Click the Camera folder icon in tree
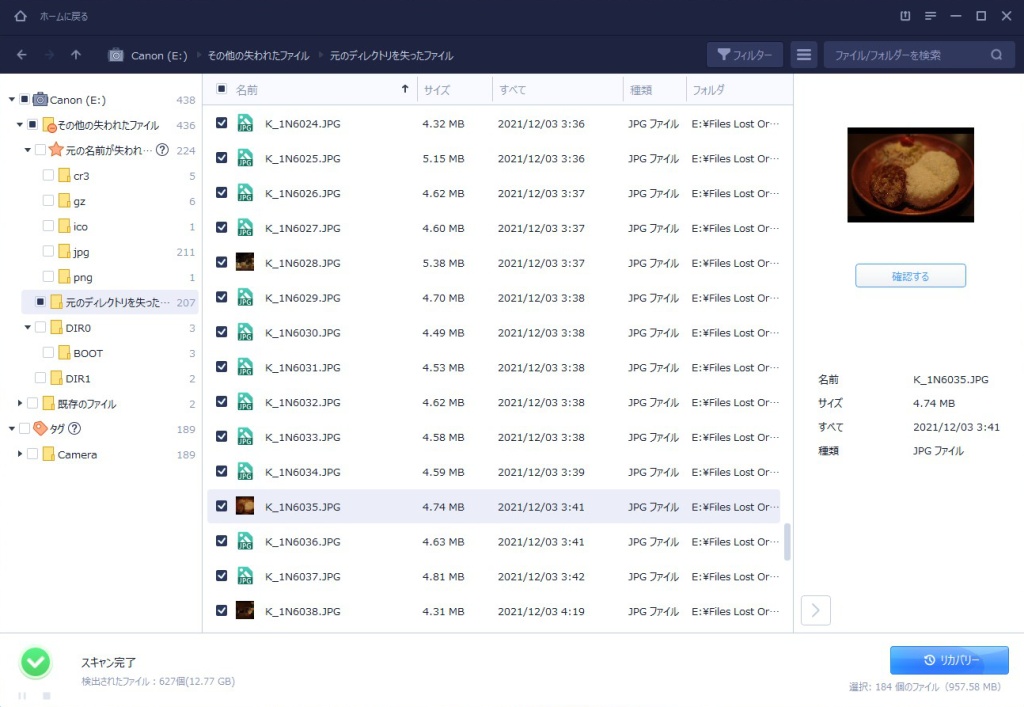 point(48,454)
